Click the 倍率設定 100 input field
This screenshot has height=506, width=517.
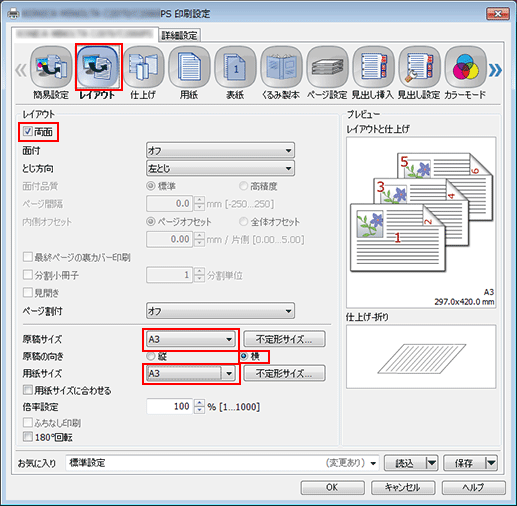170,406
